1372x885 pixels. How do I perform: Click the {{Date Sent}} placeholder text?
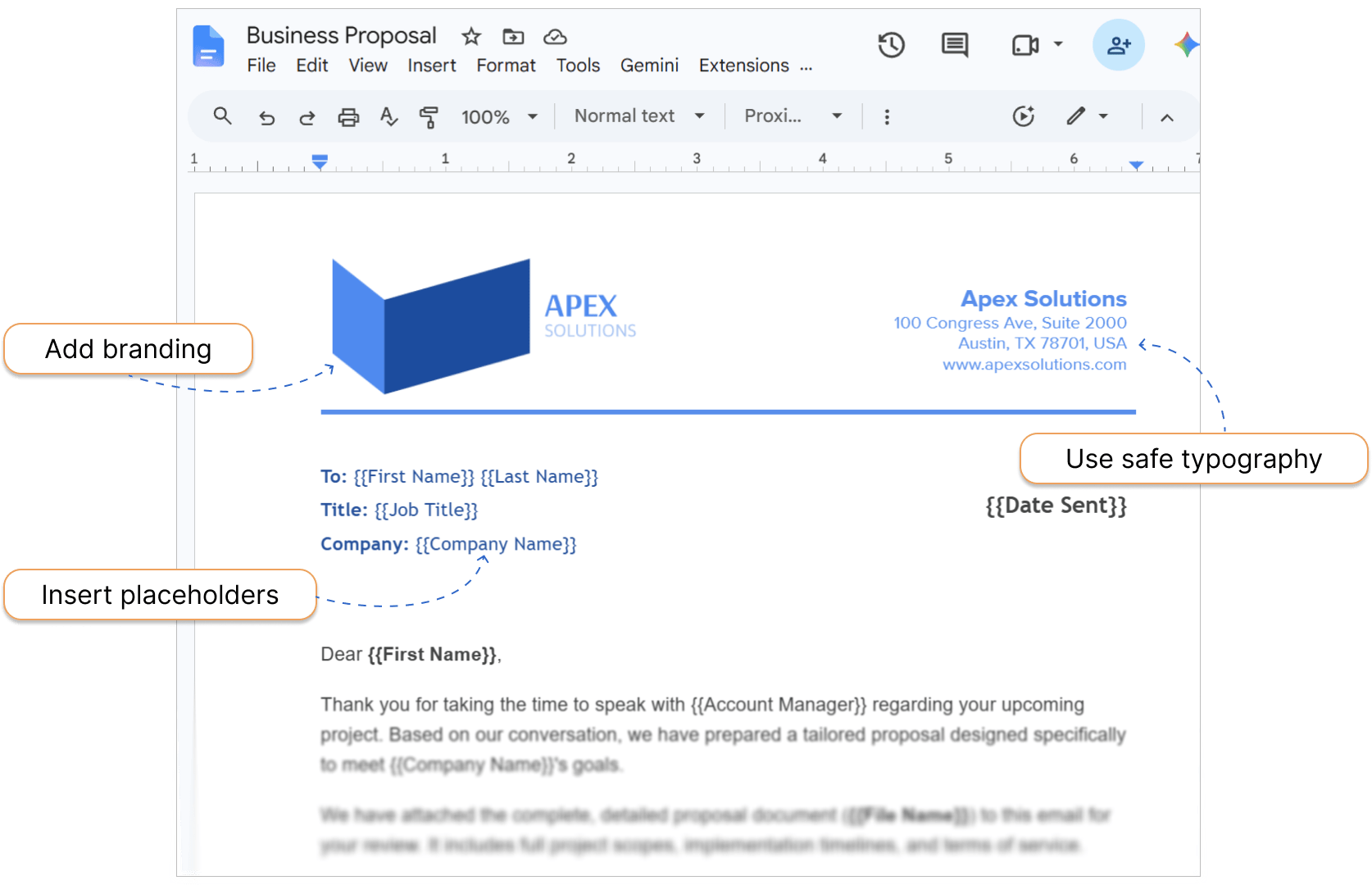[x=1056, y=506]
